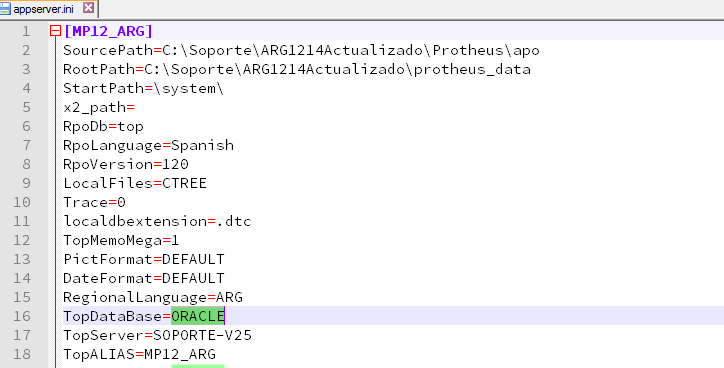Image resolution: width=724 pixels, height=368 pixels.
Task: Click the TopMemoMega=1 line
Action: (x=121, y=240)
